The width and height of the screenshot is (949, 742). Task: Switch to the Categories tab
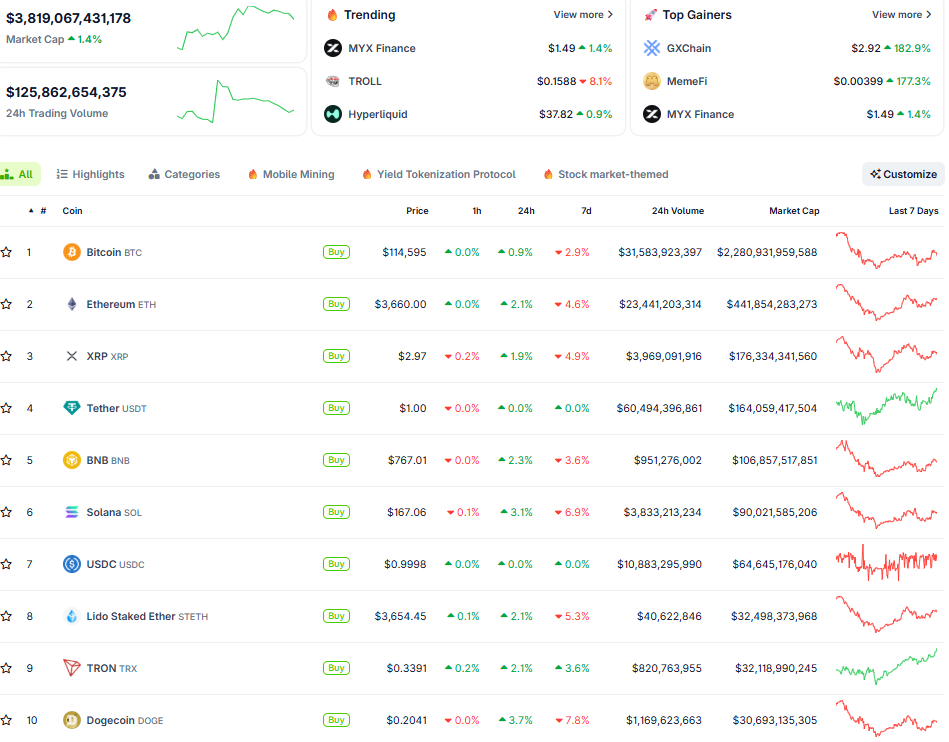pos(185,174)
